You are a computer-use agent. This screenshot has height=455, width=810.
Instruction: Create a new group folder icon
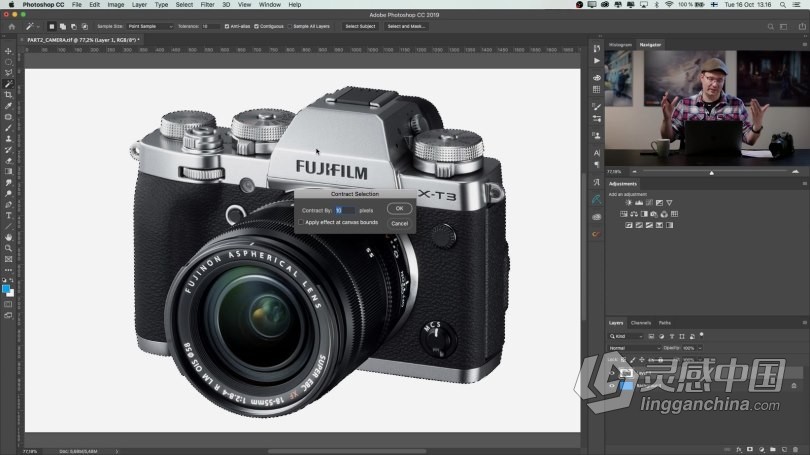[x=773, y=450]
